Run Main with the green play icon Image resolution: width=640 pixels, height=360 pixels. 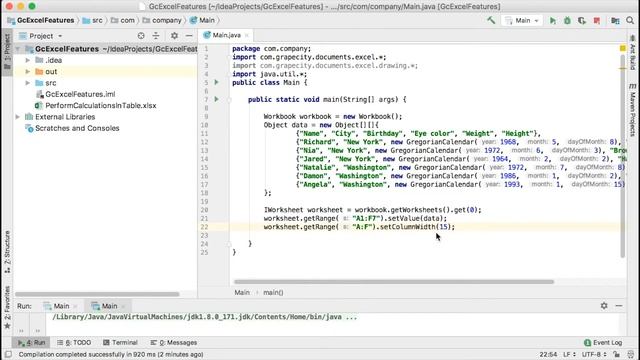(553, 20)
